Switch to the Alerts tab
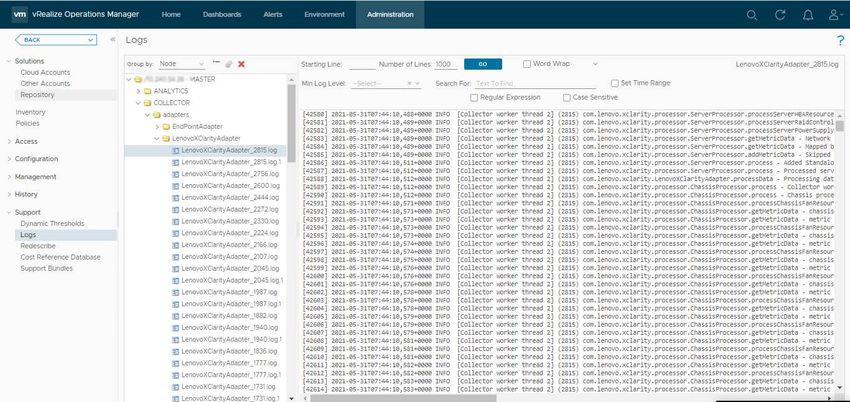Viewport: 850px width, 402px height. click(x=273, y=15)
